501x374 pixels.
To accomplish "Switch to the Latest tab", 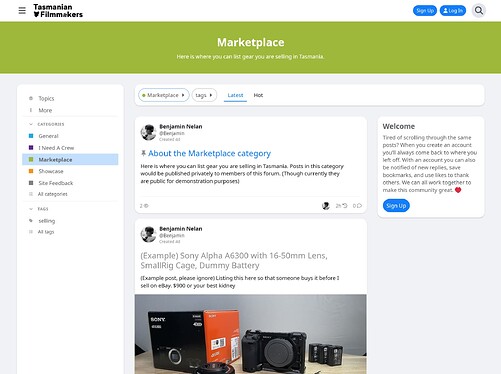I will [235, 95].
